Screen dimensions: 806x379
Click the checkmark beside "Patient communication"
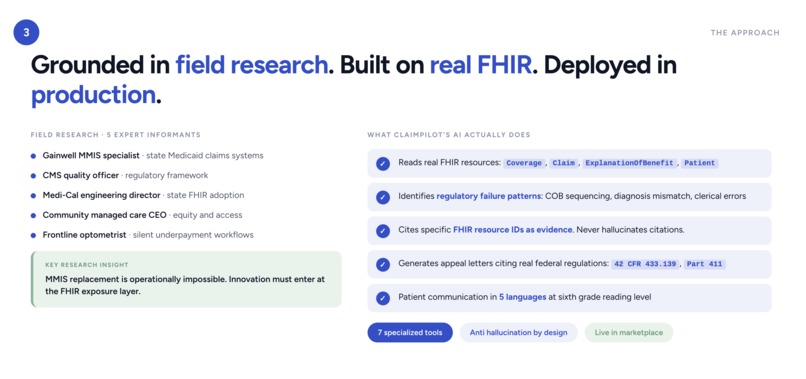382,298
